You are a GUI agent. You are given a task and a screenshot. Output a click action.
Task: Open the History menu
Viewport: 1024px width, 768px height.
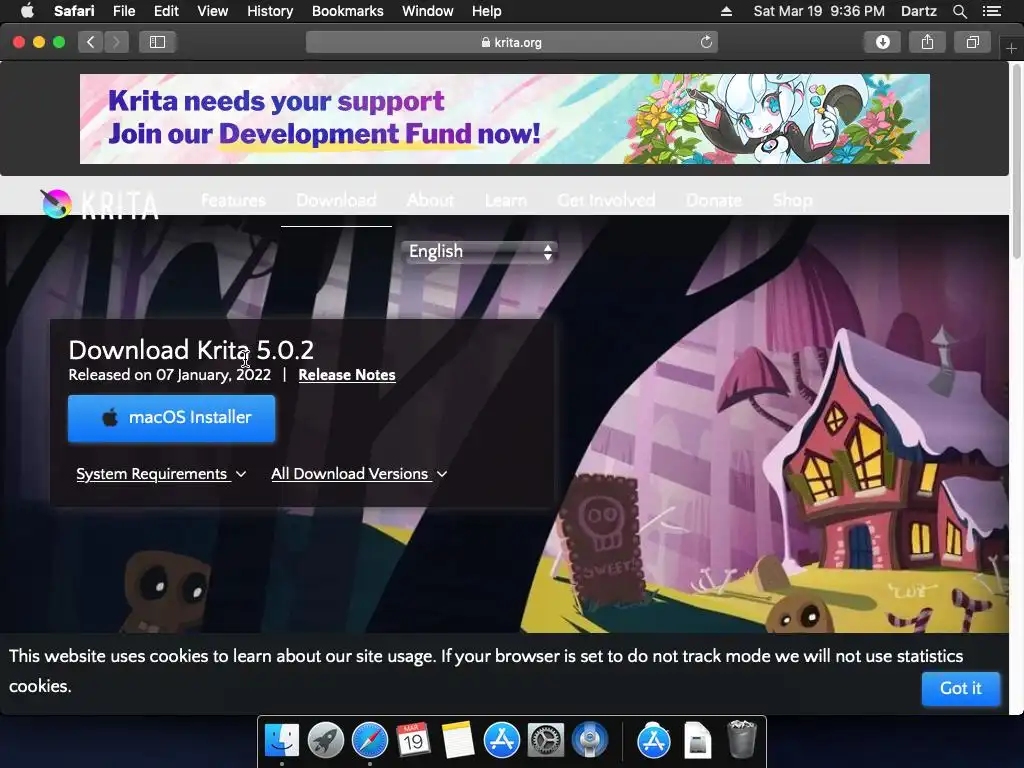click(x=270, y=11)
